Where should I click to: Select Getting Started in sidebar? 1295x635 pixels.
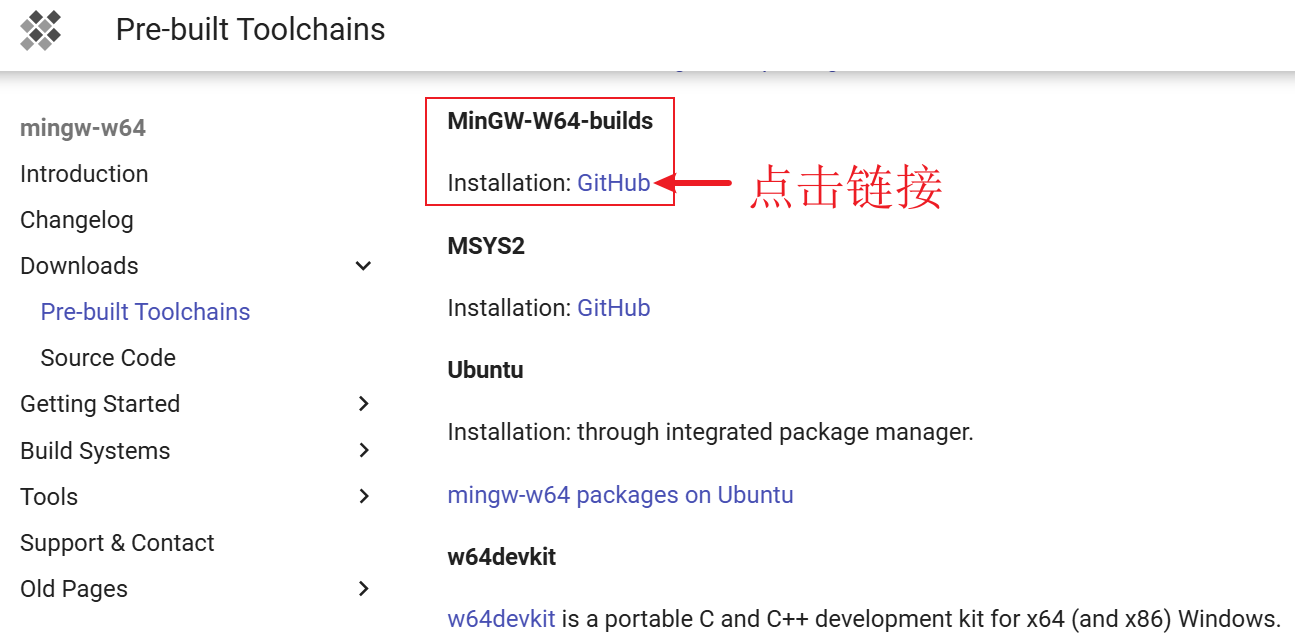coord(100,404)
